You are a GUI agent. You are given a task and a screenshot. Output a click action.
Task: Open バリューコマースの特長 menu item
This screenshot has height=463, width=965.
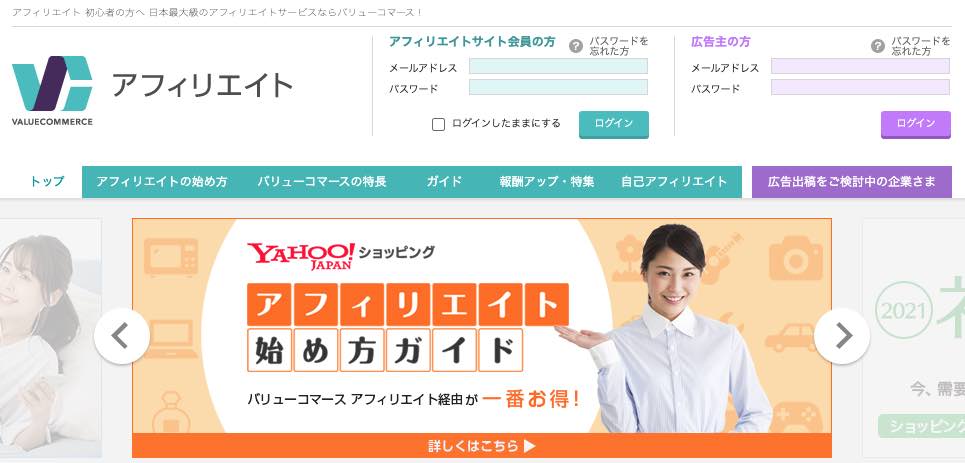(322, 182)
